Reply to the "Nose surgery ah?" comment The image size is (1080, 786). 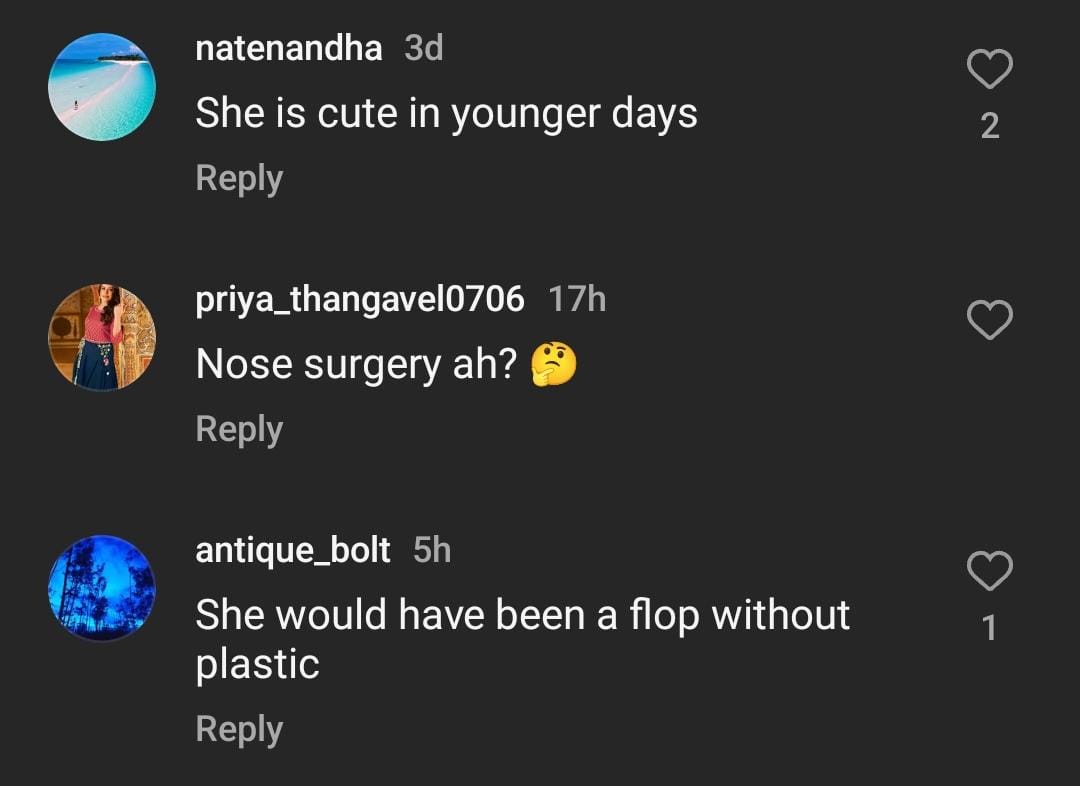coord(239,429)
